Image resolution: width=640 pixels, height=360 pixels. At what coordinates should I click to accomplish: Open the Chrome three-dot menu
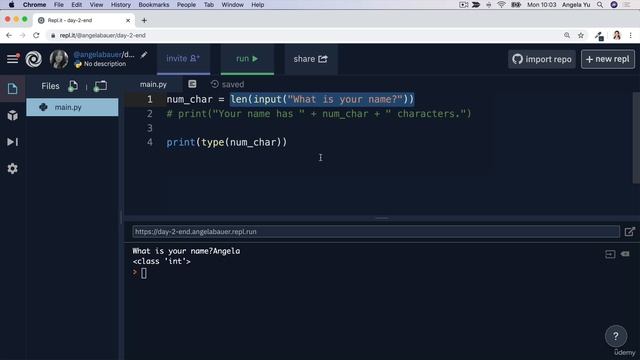(x=631, y=36)
